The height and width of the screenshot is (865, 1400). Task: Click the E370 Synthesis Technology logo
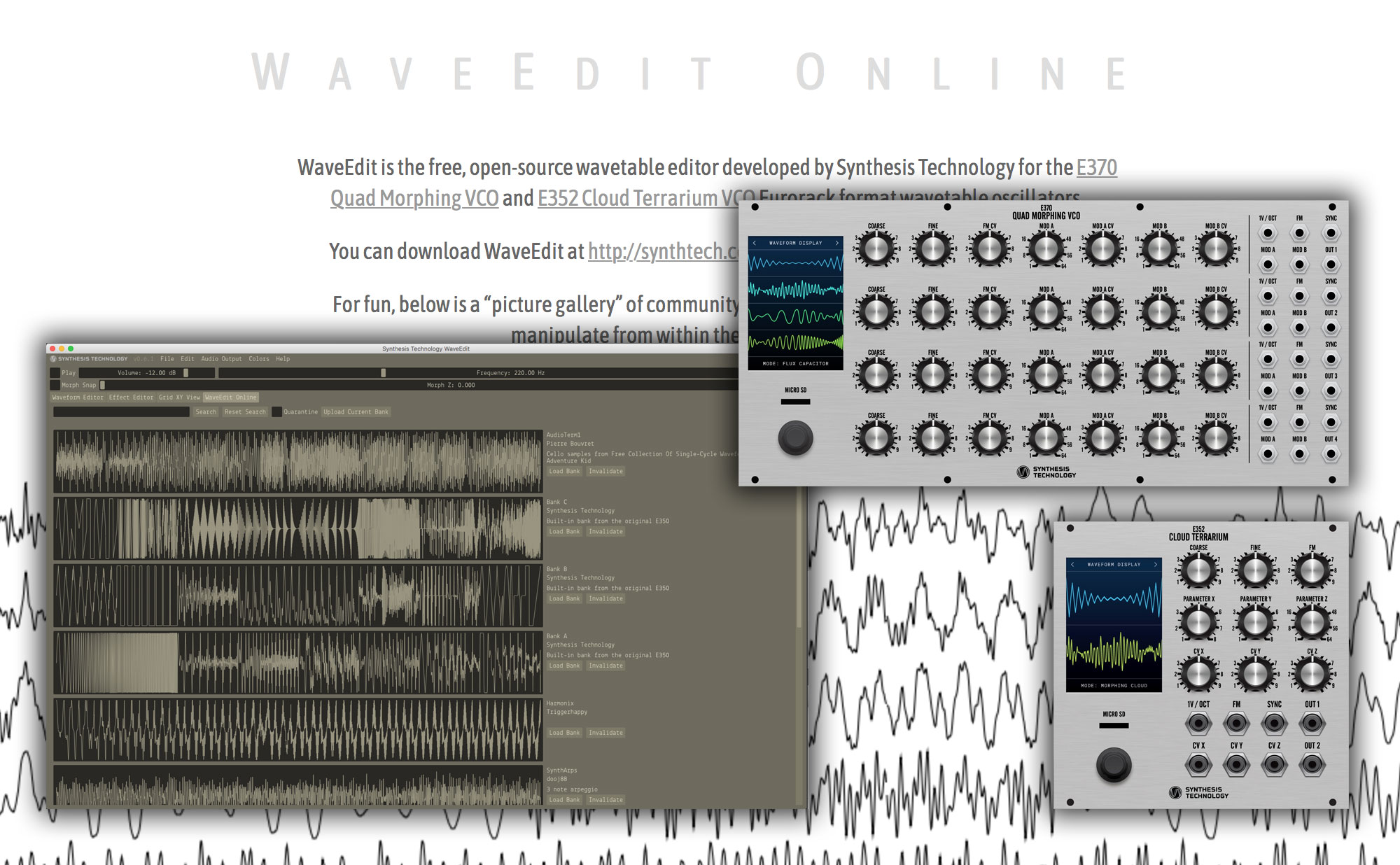pos(1046,472)
